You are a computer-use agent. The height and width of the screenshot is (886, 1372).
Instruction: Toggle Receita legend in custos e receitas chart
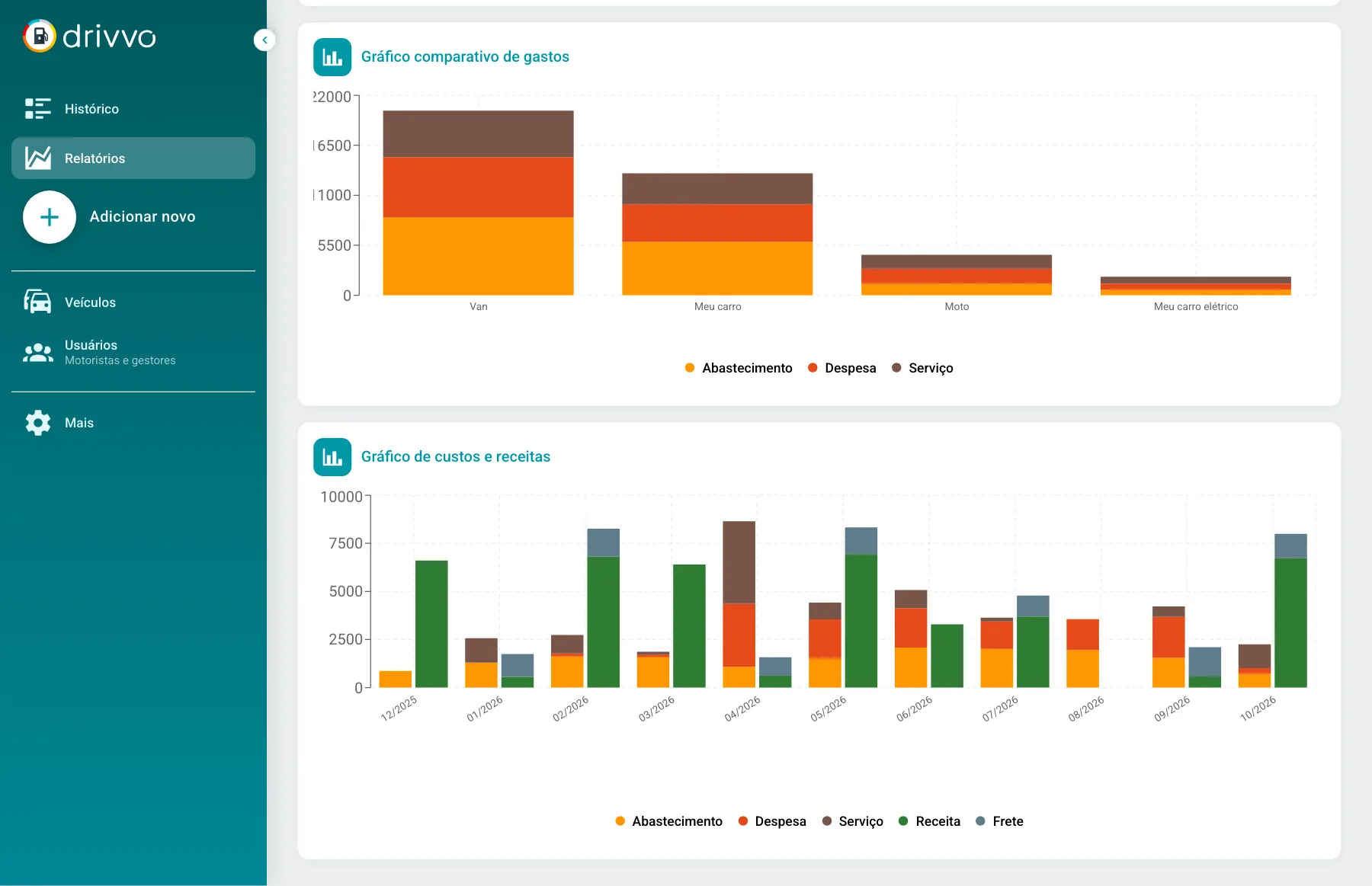(x=929, y=821)
